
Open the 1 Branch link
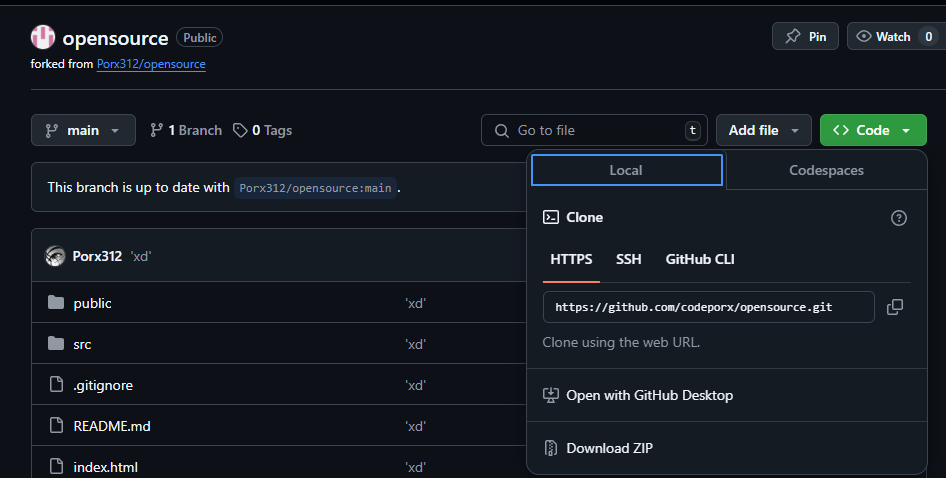click(x=186, y=130)
